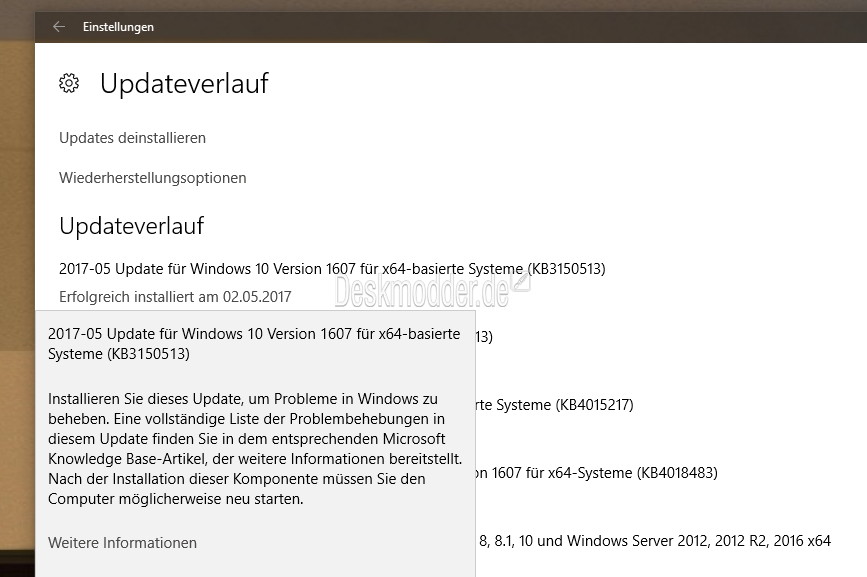Viewport: 867px width, 577px height.
Task: Click the Einstellungen window title
Action: point(118,27)
